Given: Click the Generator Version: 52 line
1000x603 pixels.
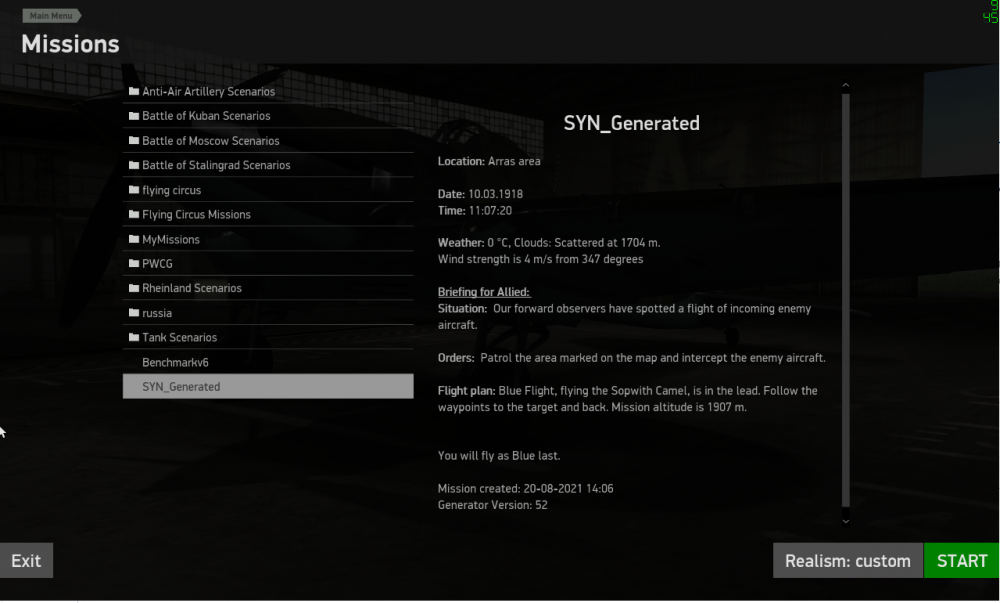Looking at the screenshot, I should tap(492, 505).
